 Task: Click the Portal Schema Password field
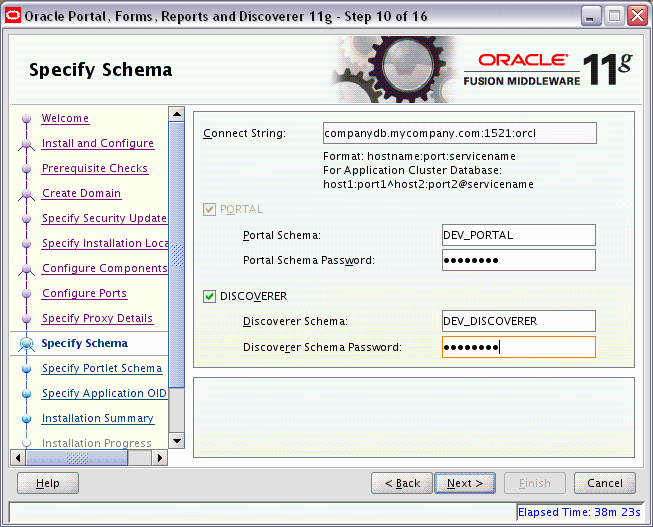coord(519,260)
